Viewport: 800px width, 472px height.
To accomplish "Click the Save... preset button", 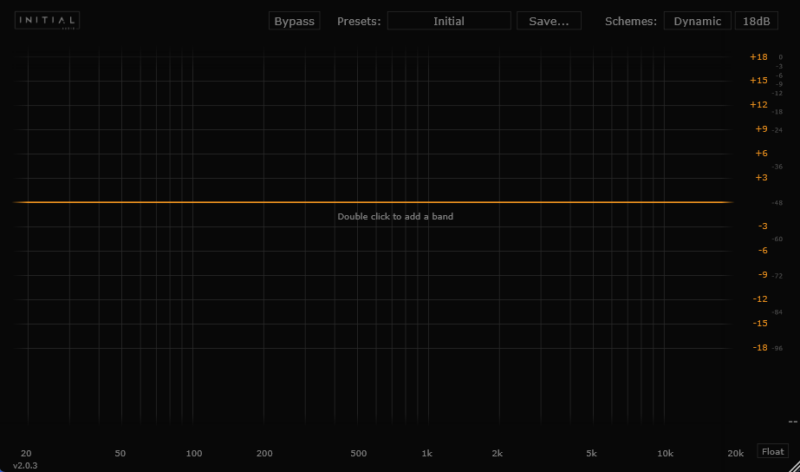I will pyautogui.click(x=549, y=21).
